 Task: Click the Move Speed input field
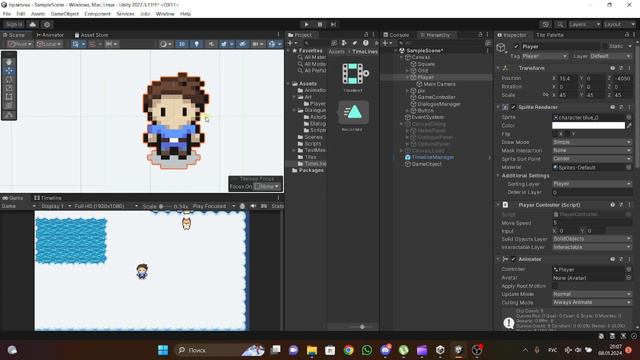[592, 223]
